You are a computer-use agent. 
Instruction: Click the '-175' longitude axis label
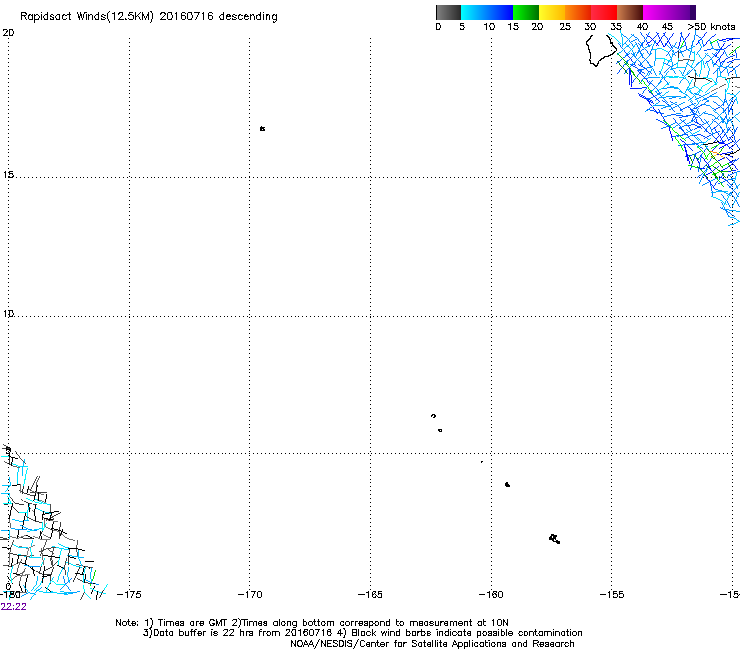129,594
